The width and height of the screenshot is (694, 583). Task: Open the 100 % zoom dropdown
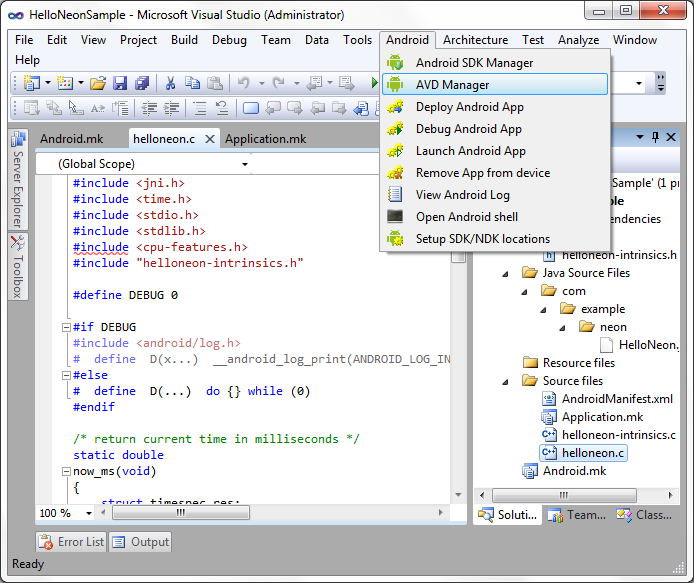click(x=89, y=513)
